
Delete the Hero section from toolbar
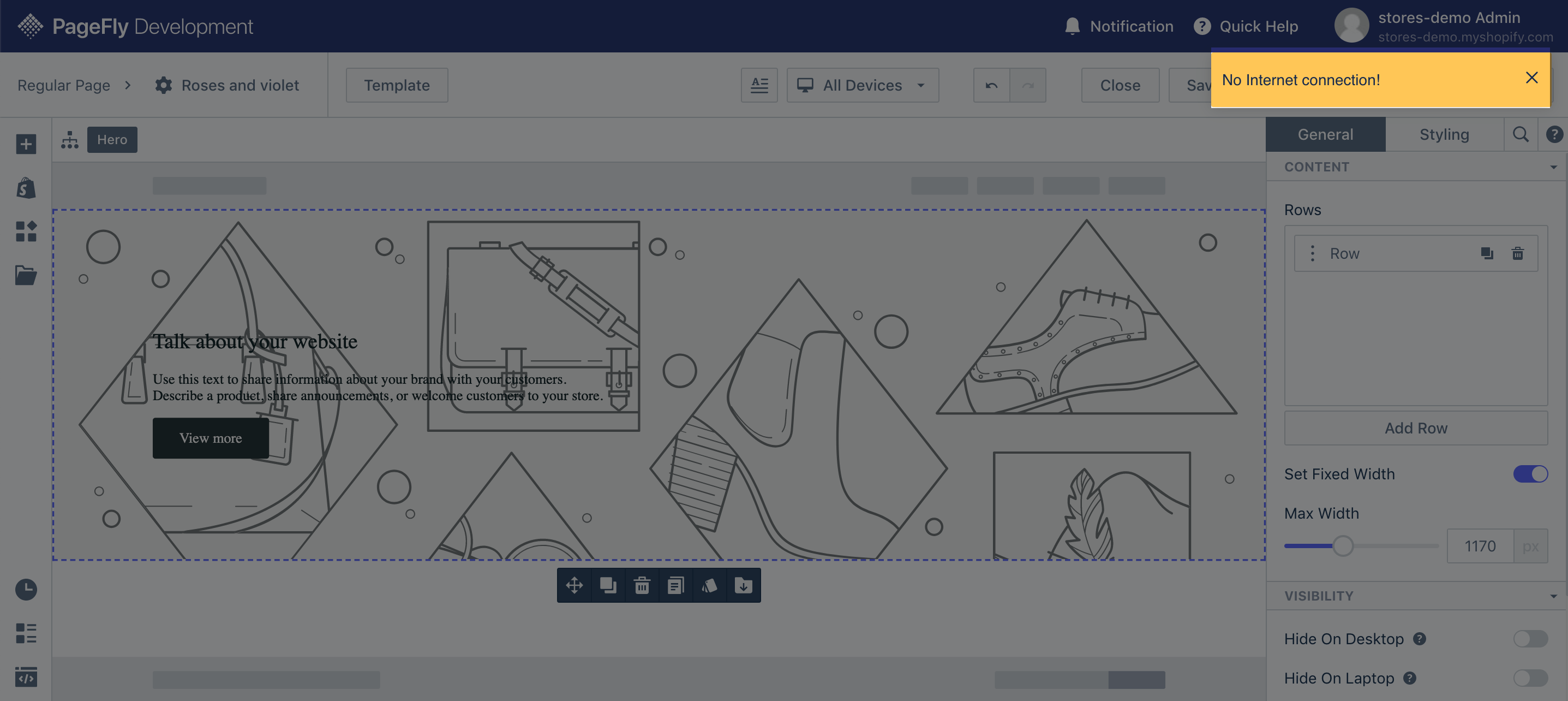click(x=642, y=585)
